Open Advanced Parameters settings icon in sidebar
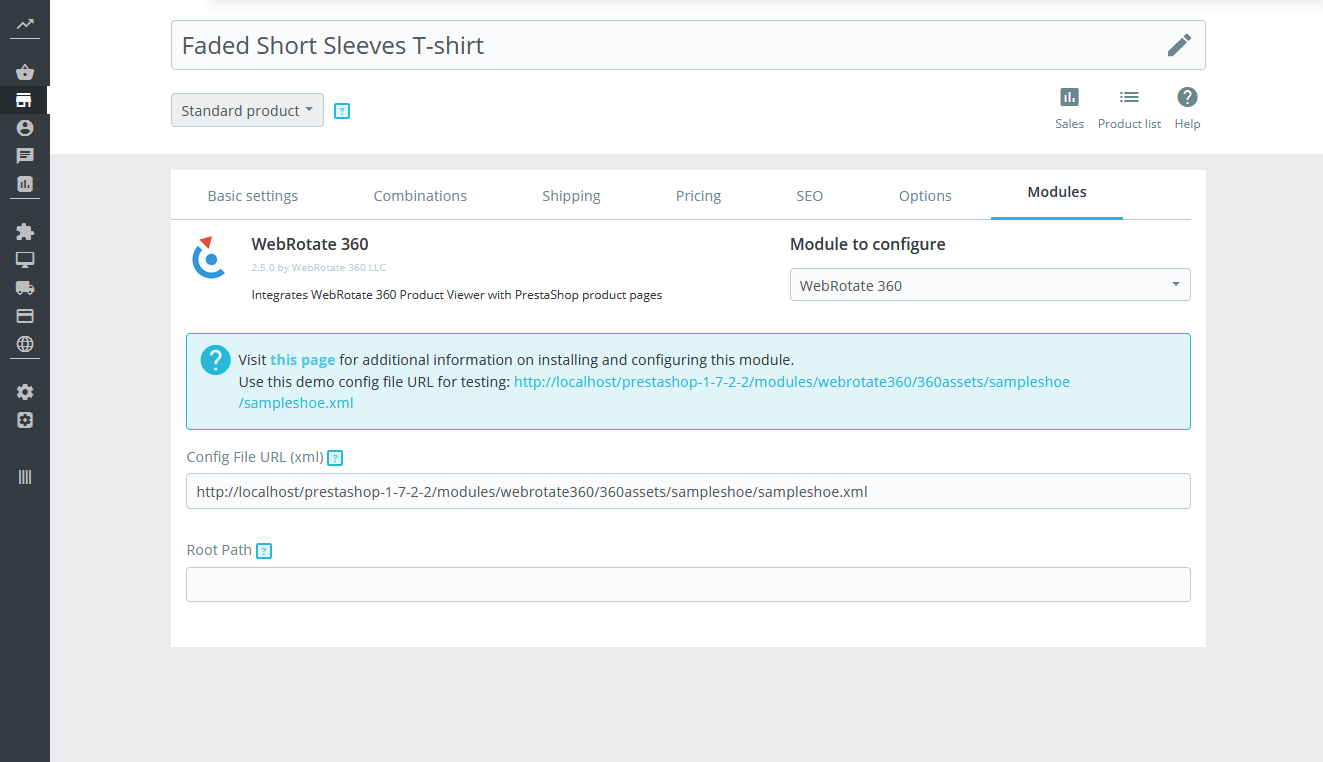This screenshot has width=1323, height=762. coord(25,420)
